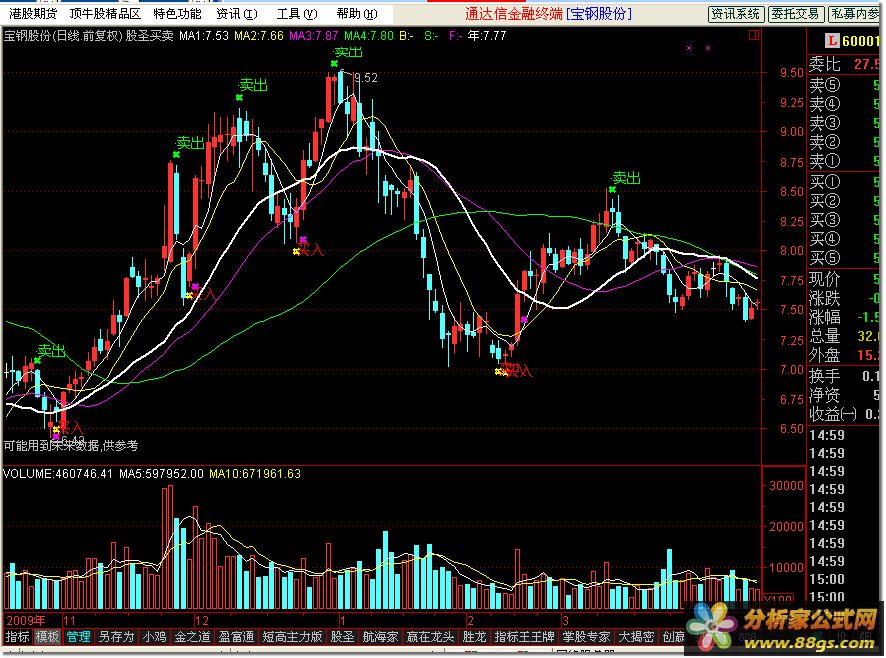Select the 管理 tab

coord(78,637)
